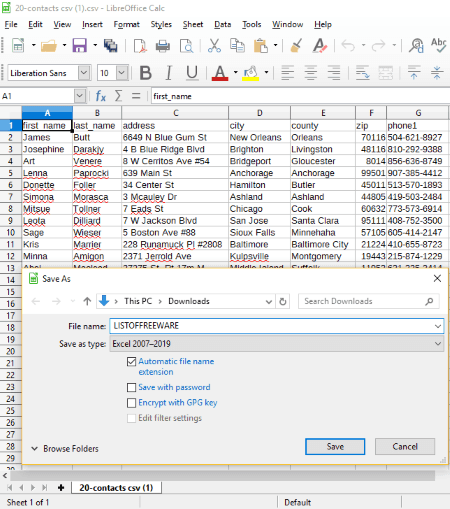
Task: Select the Clone Formatting paintbrush icon
Action: coord(296,45)
